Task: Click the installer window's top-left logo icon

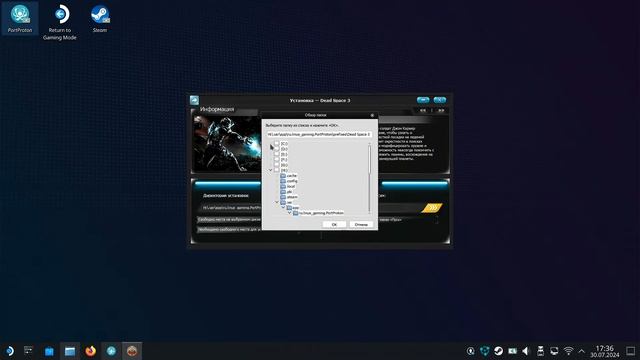Action: pos(194,100)
